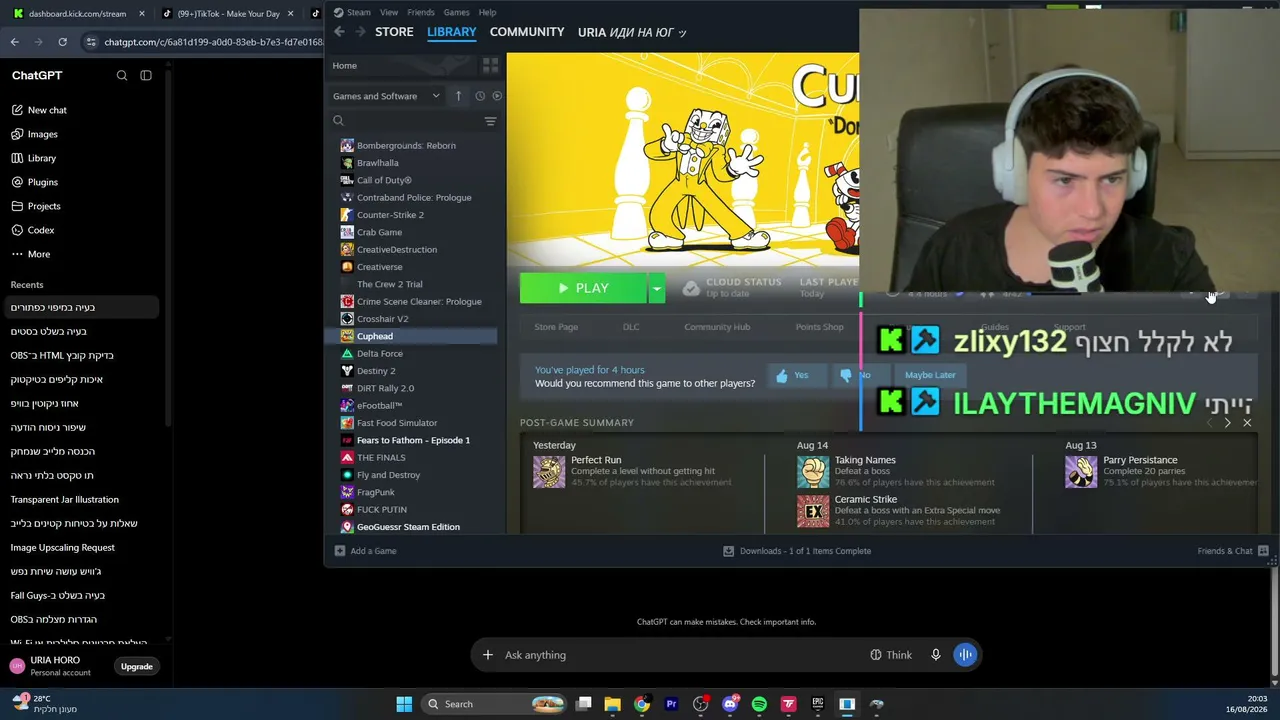Open Images section in ChatGPT sidebar
The image size is (1280, 720).
point(42,134)
